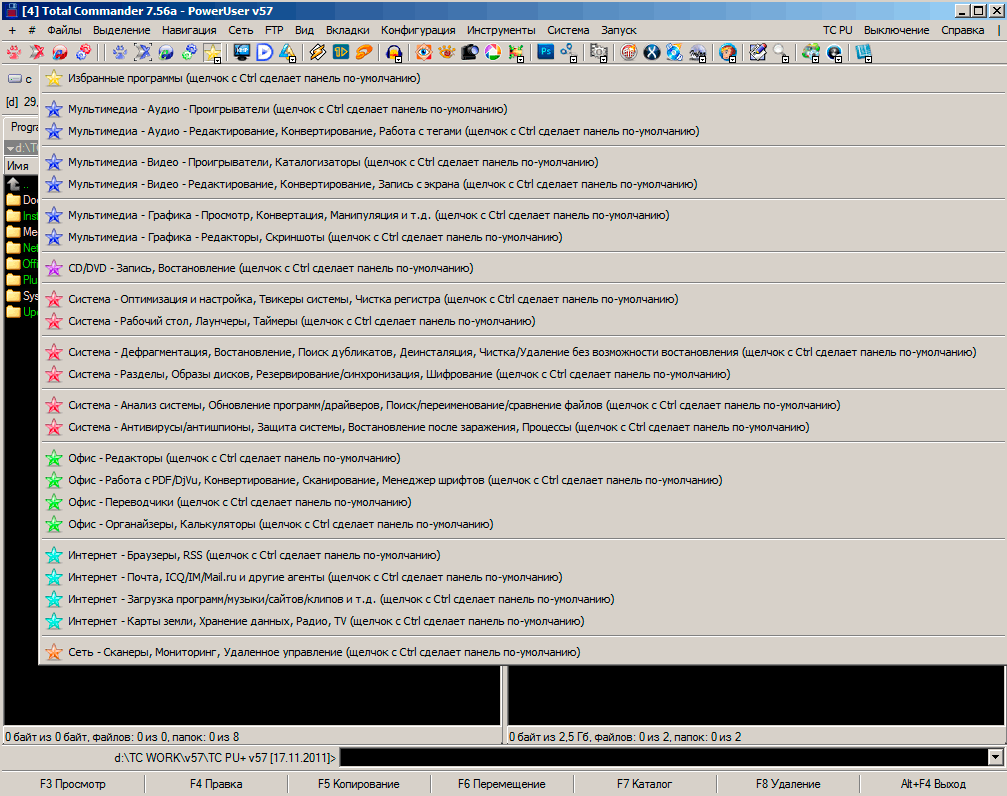Open the Инструменты menu in menu bar
Image resolution: width=1007 pixels, height=796 pixels.
500,30
